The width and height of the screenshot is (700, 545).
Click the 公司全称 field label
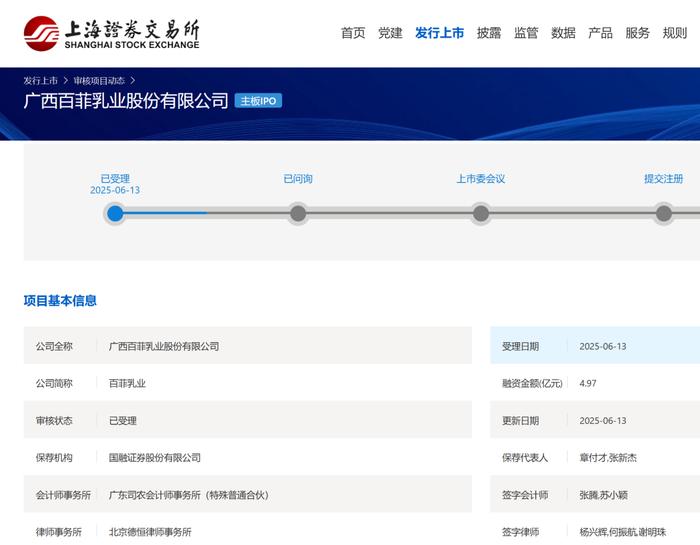pyautogui.click(x=54, y=346)
